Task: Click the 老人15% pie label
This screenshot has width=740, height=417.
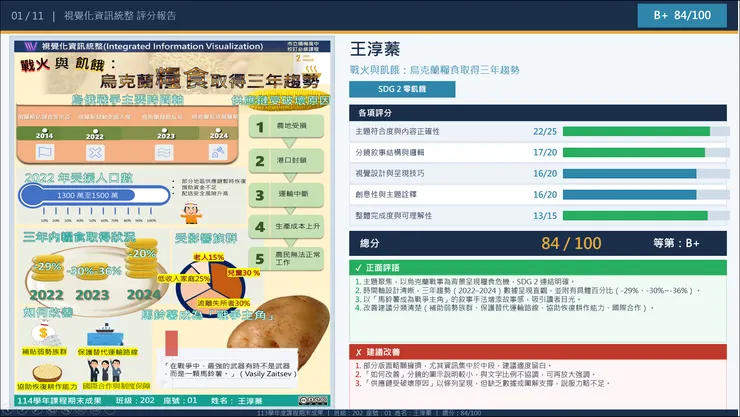Action: coord(209,257)
